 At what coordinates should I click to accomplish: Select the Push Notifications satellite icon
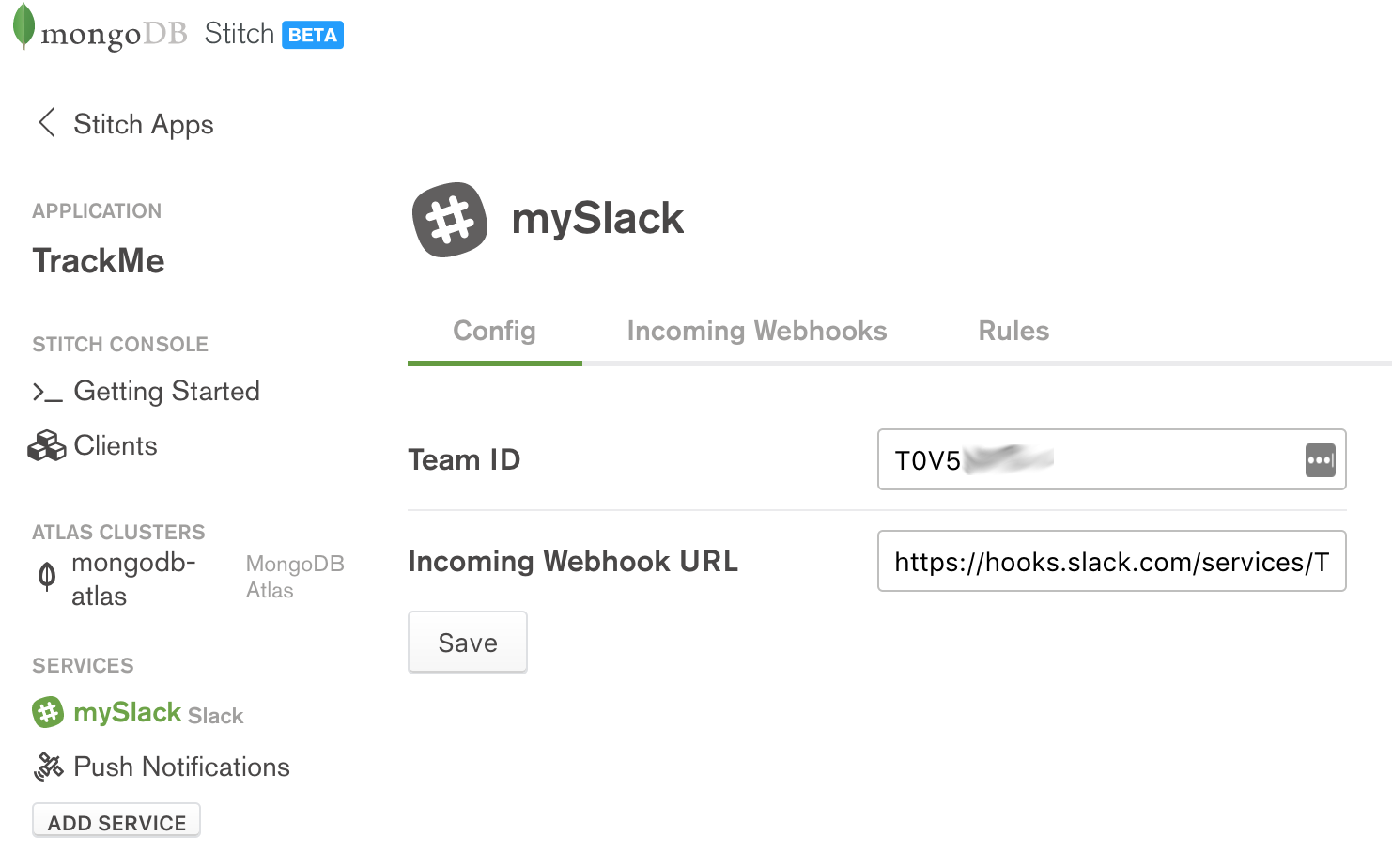(49, 767)
